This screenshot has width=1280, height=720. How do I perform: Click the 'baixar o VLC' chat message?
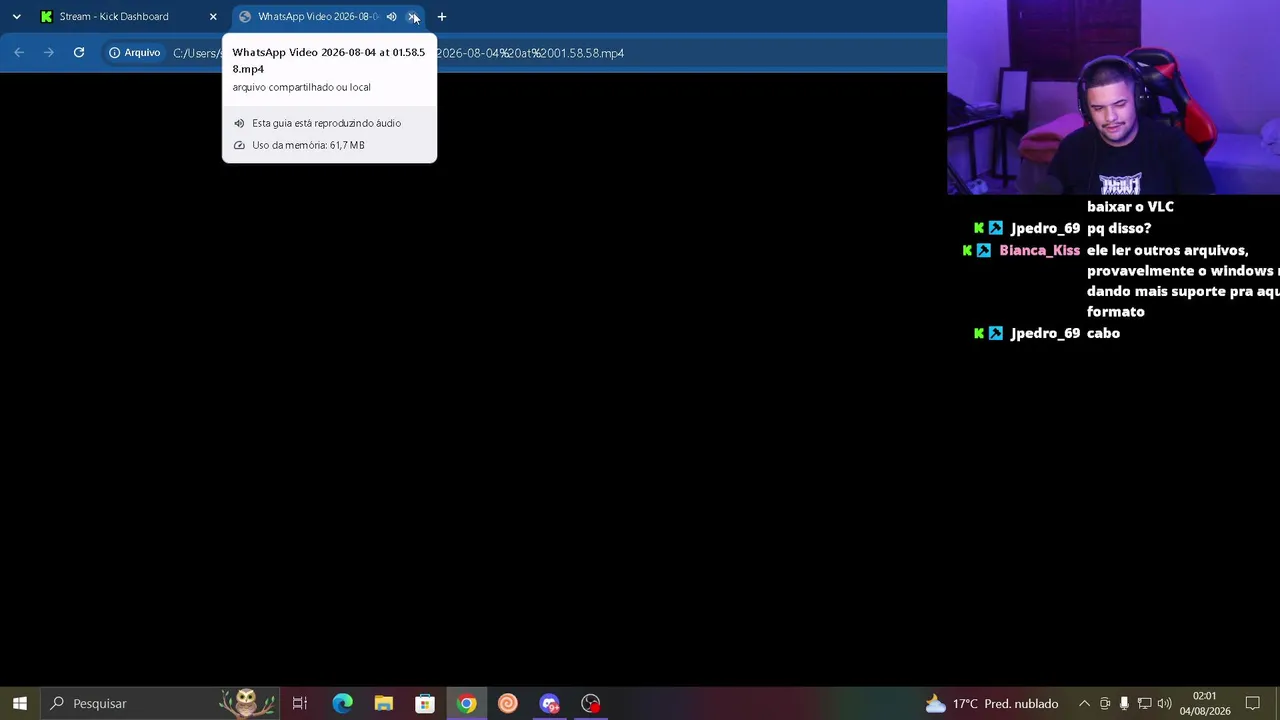(x=1130, y=206)
